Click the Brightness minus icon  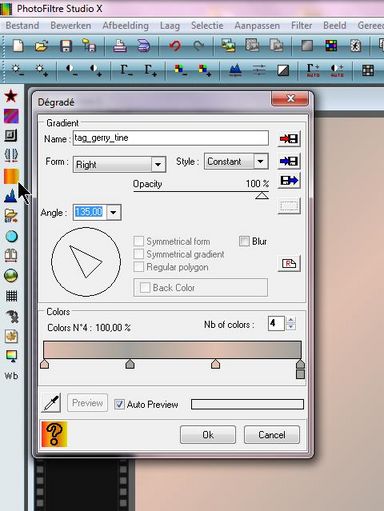pos(17,70)
